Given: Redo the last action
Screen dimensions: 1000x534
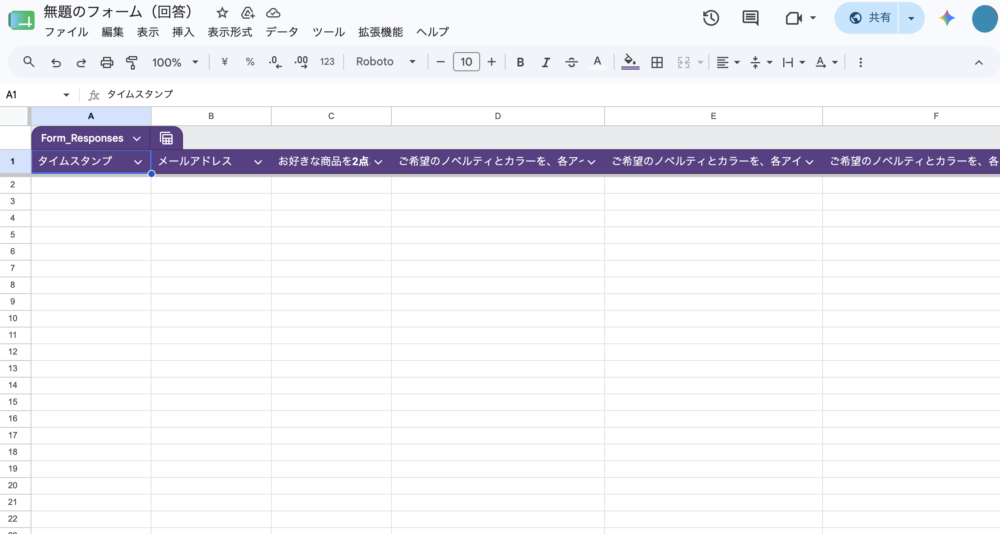Looking at the screenshot, I should (81, 62).
